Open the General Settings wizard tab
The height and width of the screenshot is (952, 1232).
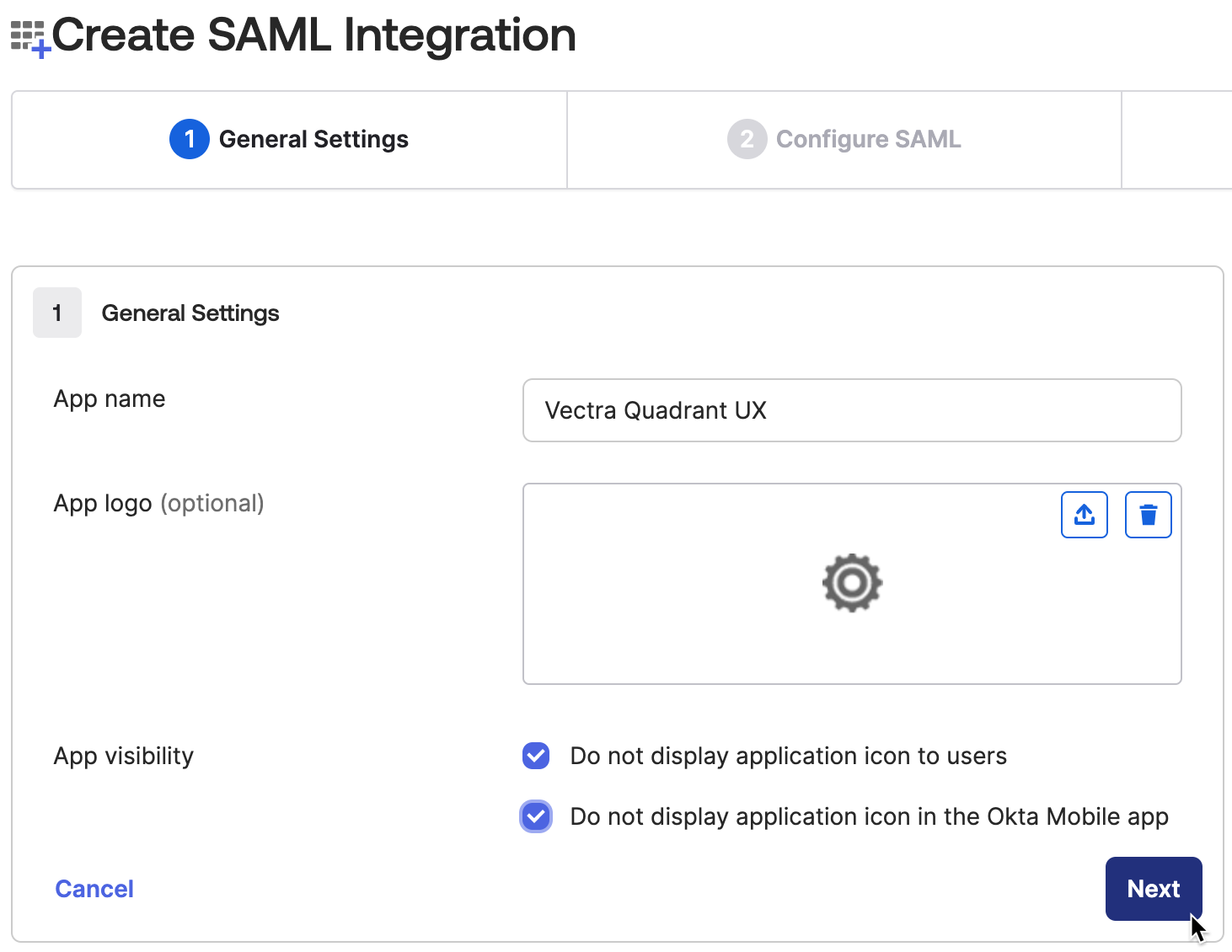pyautogui.click(x=289, y=140)
